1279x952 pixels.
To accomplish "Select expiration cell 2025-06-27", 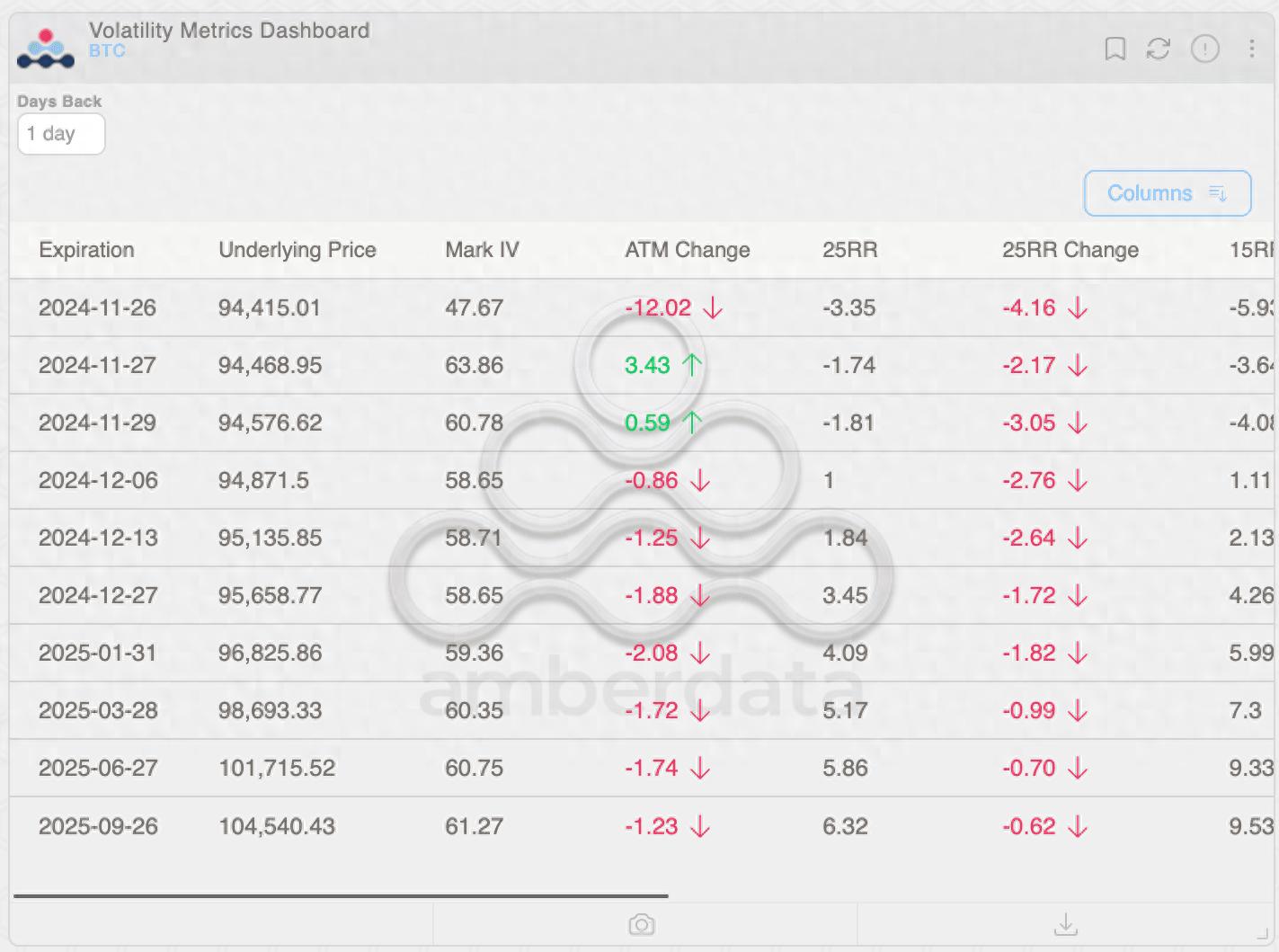I will coord(98,768).
